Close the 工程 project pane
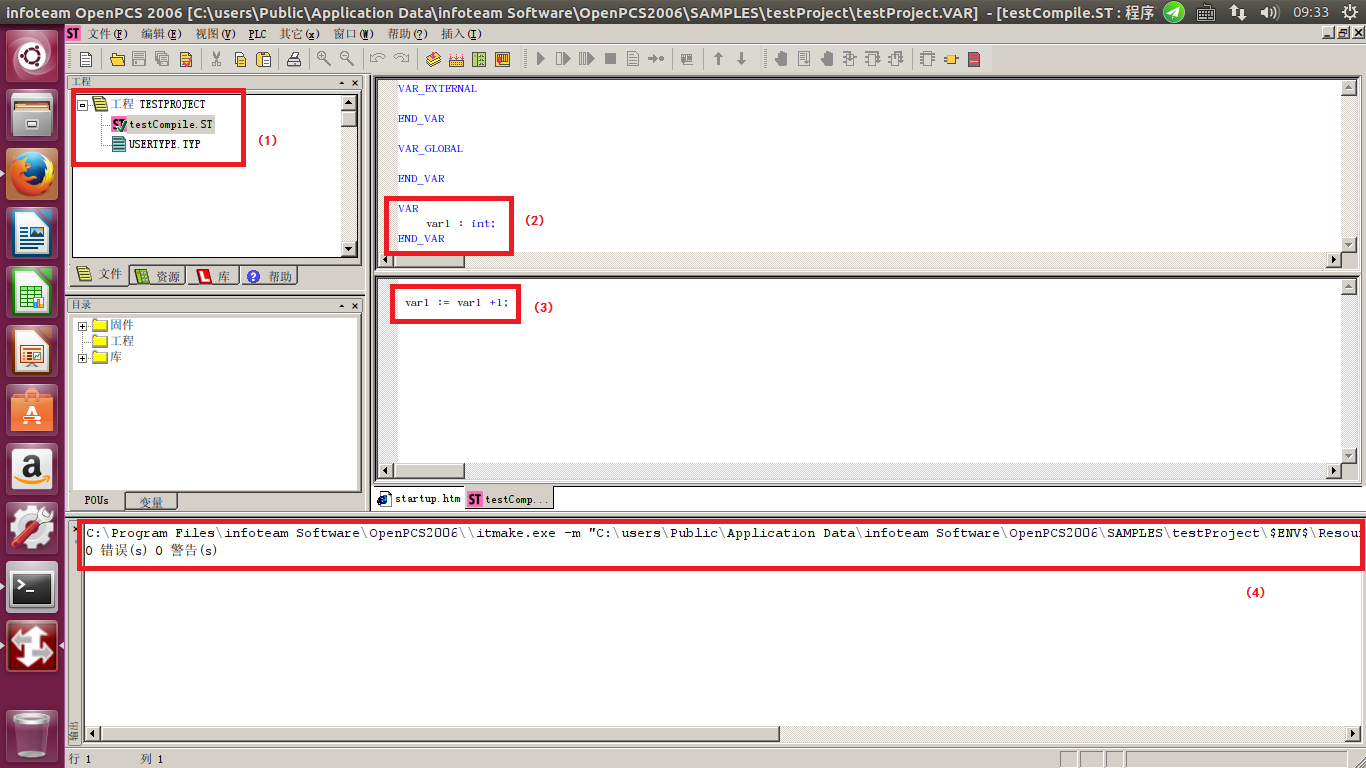The width and height of the screenshot is (1366, 768). tap(354, 82)
